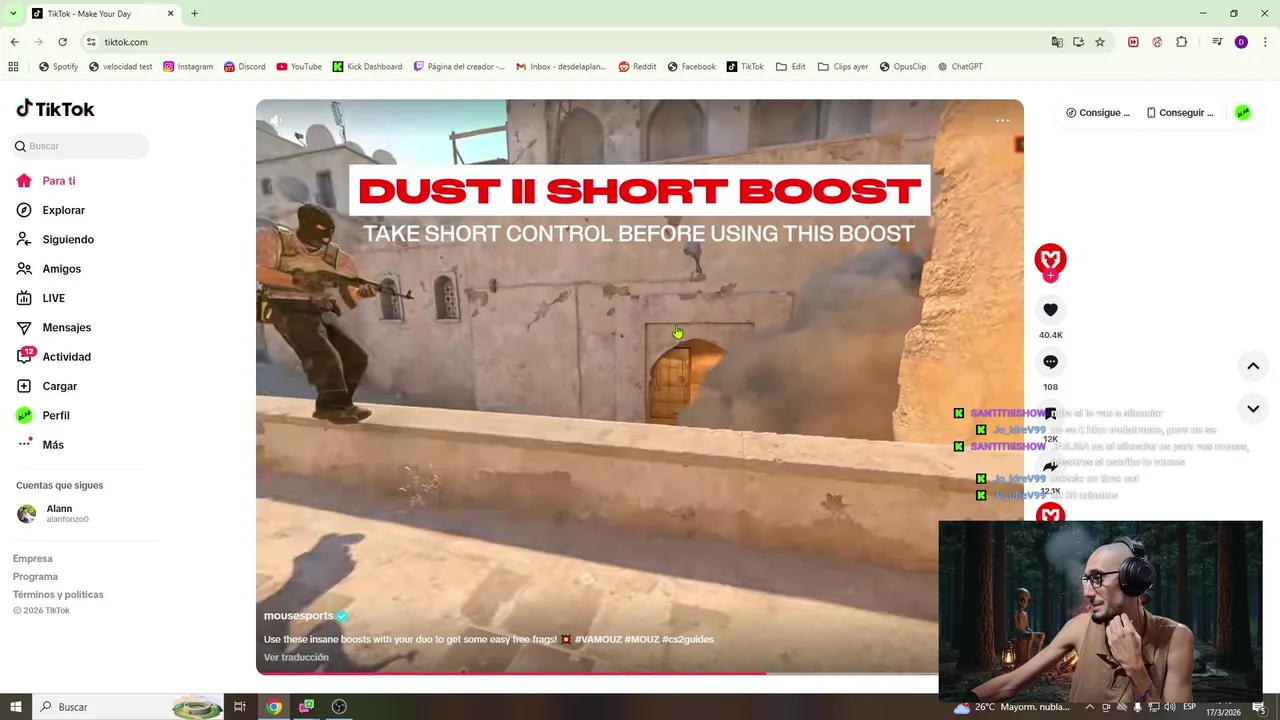Show hidden system tray icons
The image size is (1280, 720).
tap(1090, 707)
